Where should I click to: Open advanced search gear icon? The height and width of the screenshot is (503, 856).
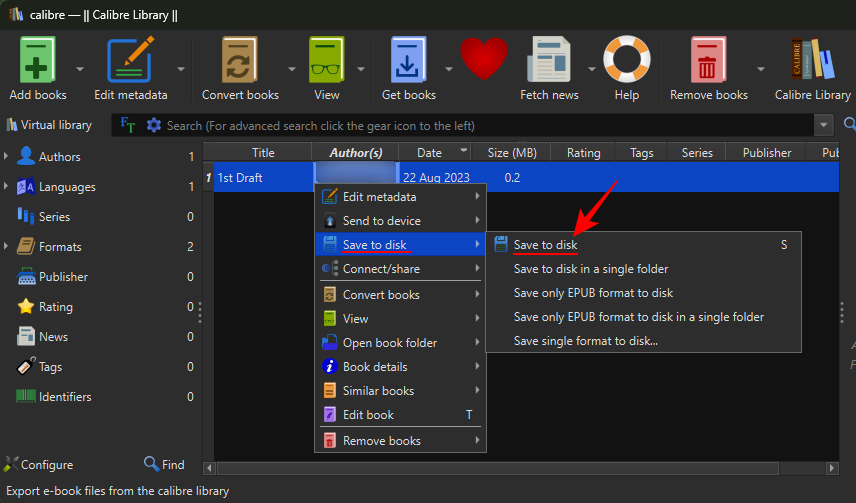click(154, 125)
